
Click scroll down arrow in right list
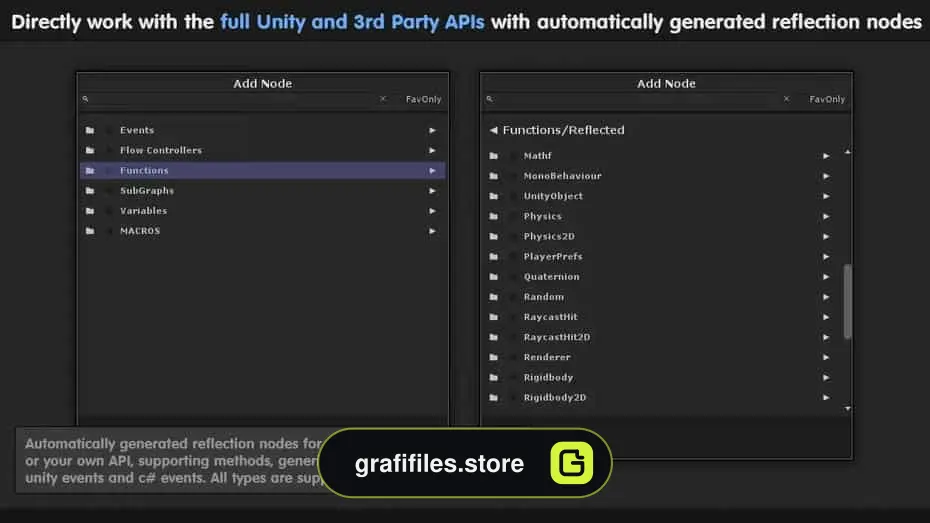848,409
